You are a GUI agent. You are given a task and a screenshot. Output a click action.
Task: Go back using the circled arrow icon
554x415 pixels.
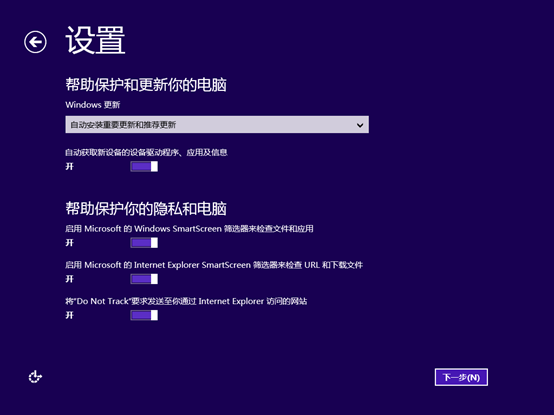point(35,42)
